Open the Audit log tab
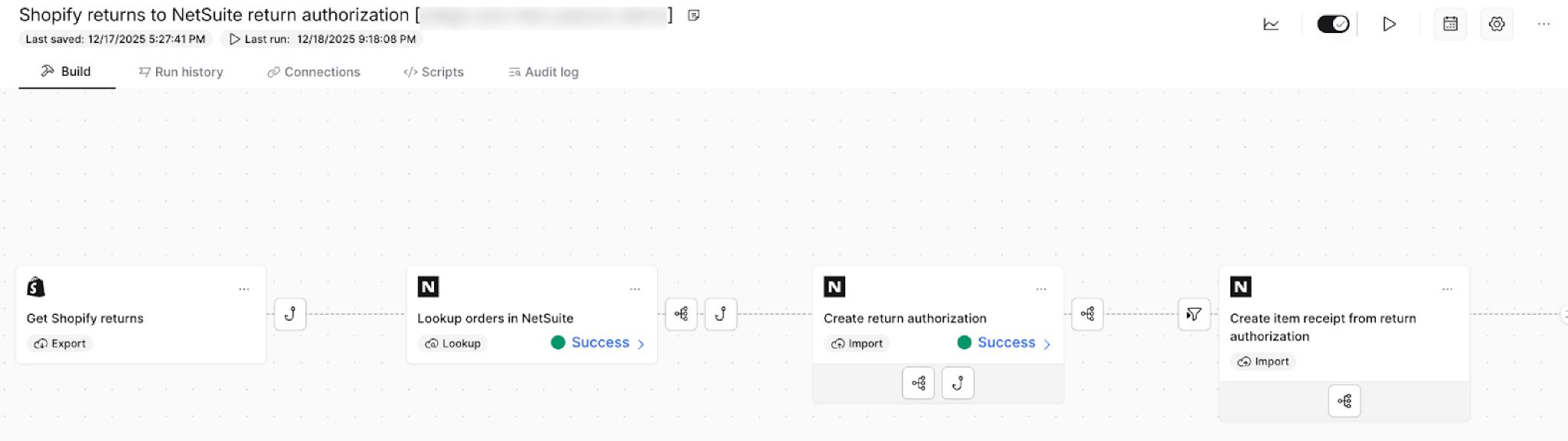 coord(544,72)
